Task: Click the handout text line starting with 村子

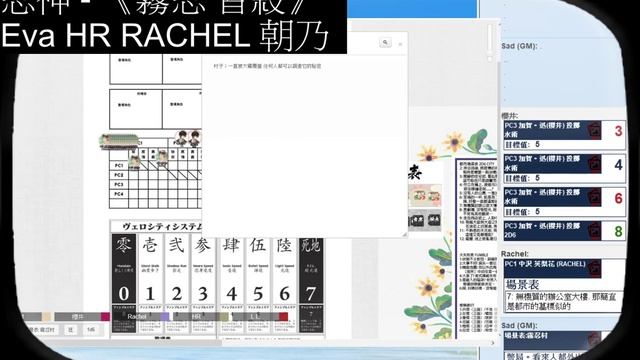Action: [x=267, y=66]
